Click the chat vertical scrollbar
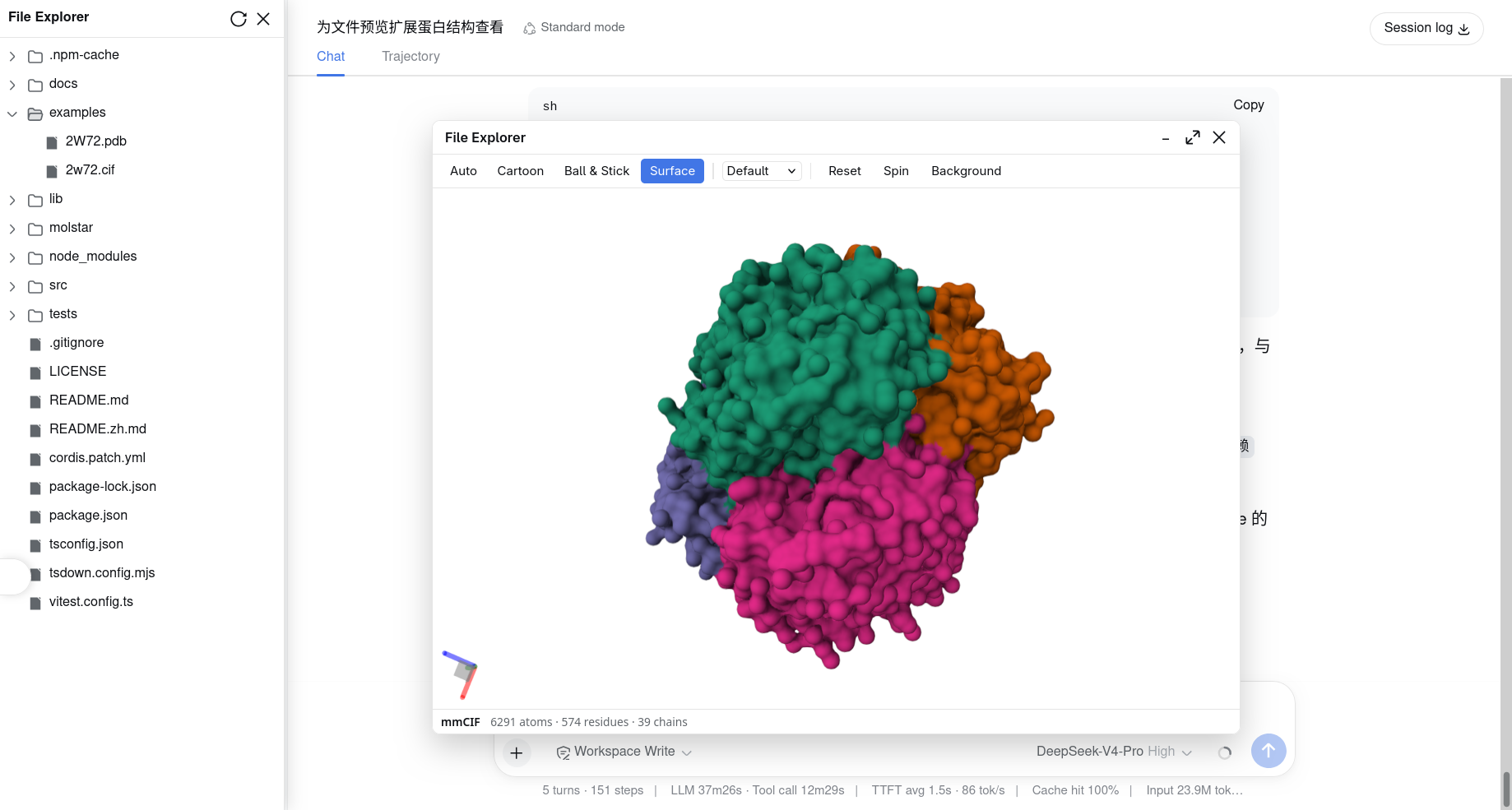 coord(1505,788)
